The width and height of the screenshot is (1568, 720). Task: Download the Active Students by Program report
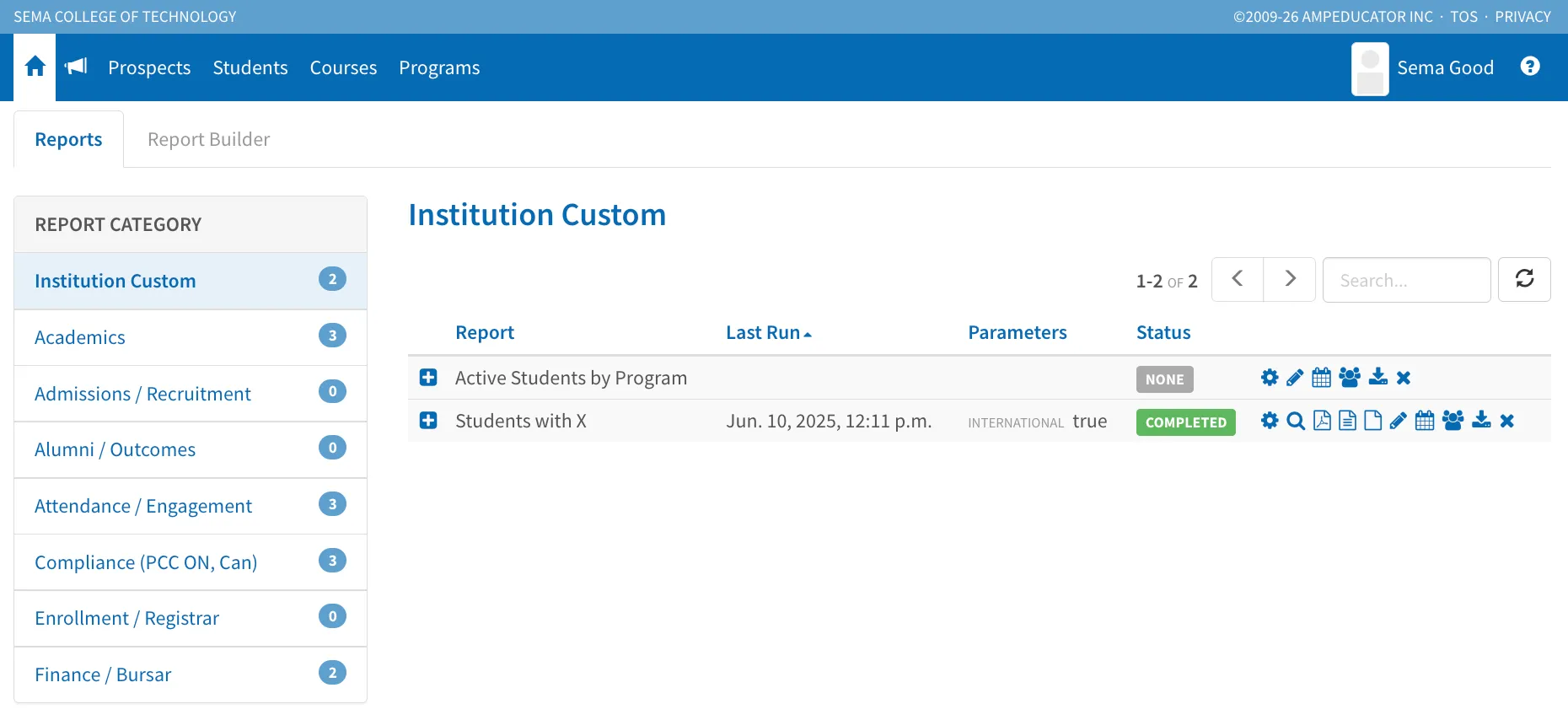coord(1378,377)
